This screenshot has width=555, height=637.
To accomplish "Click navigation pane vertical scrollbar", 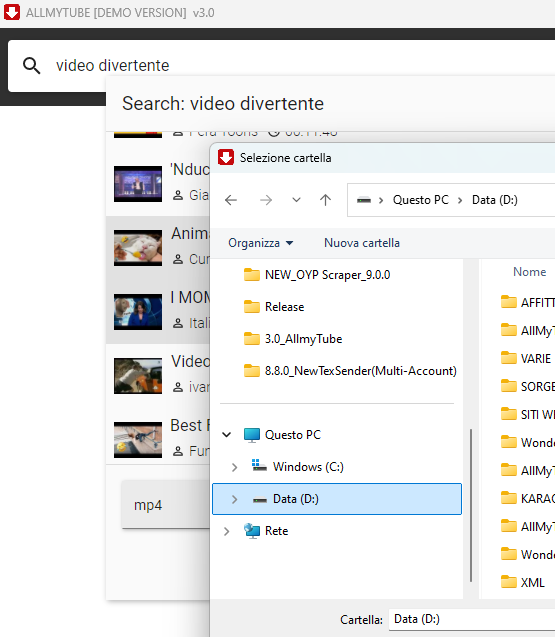I will [x=471, y=505].
